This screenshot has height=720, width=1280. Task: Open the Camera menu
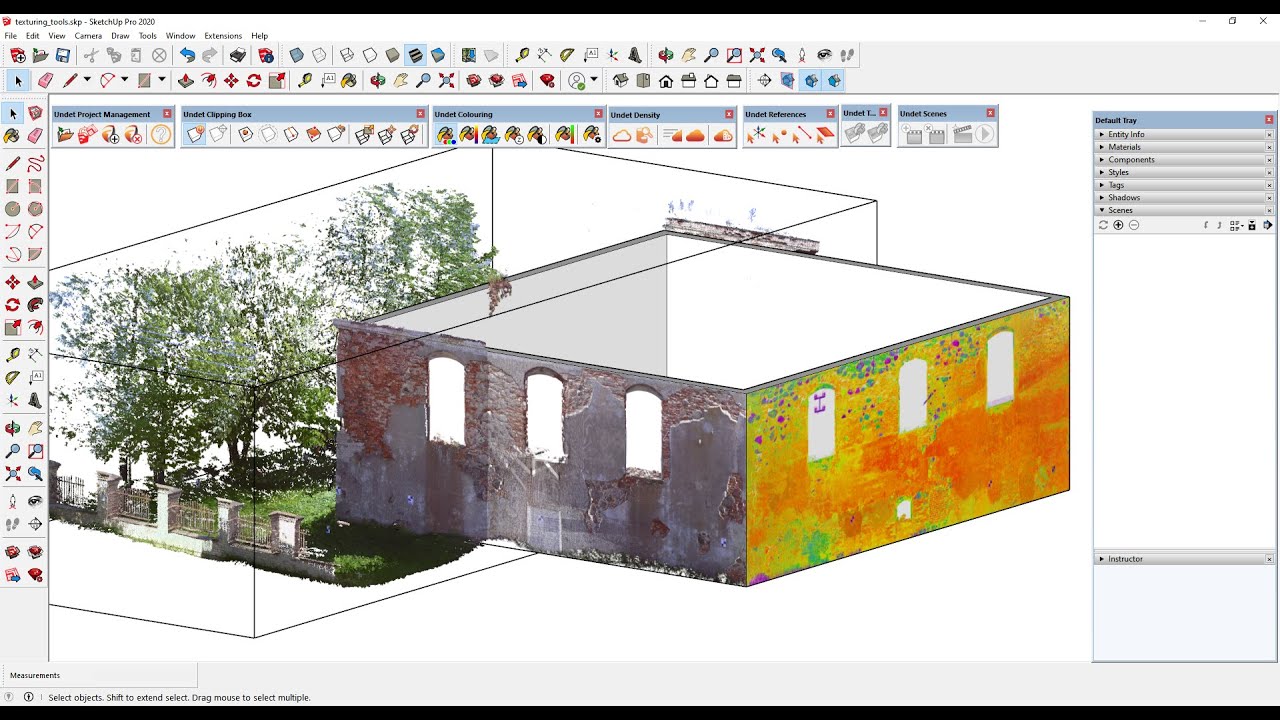(x=88, y=36)
